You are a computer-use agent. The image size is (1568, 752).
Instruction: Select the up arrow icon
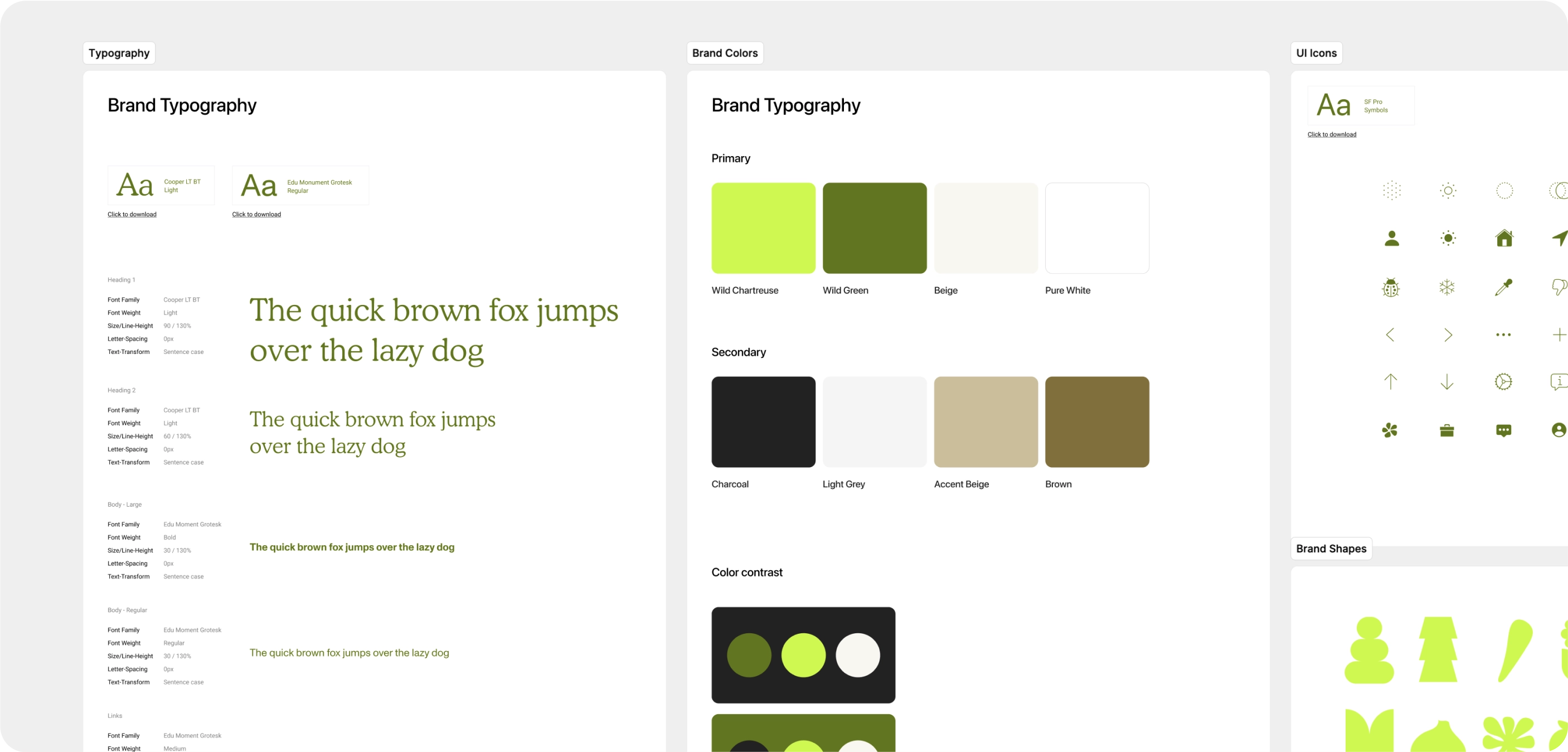tap(1390, 382)
